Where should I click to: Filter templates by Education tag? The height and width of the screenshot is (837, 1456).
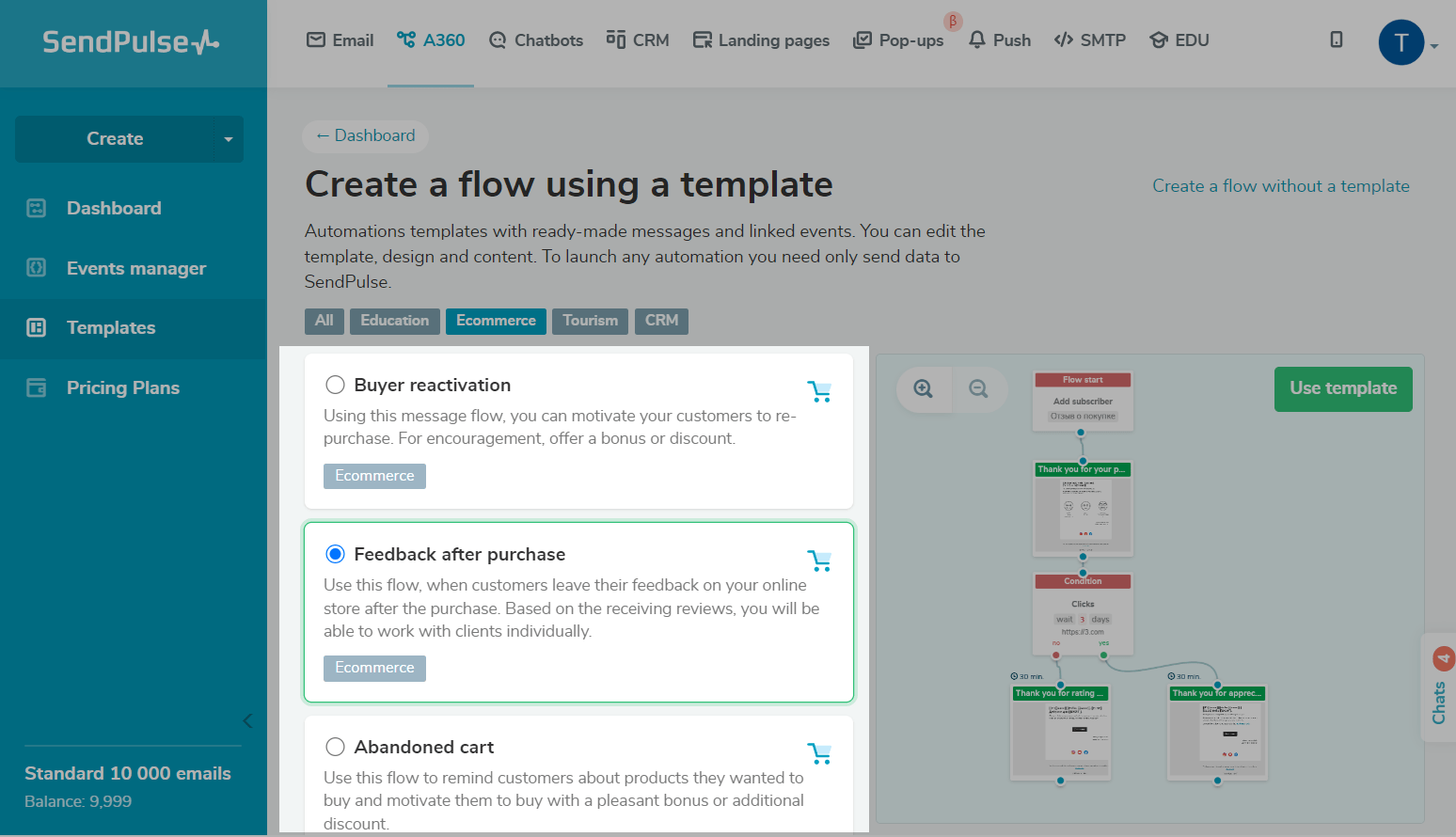click(x=394, y=321)
